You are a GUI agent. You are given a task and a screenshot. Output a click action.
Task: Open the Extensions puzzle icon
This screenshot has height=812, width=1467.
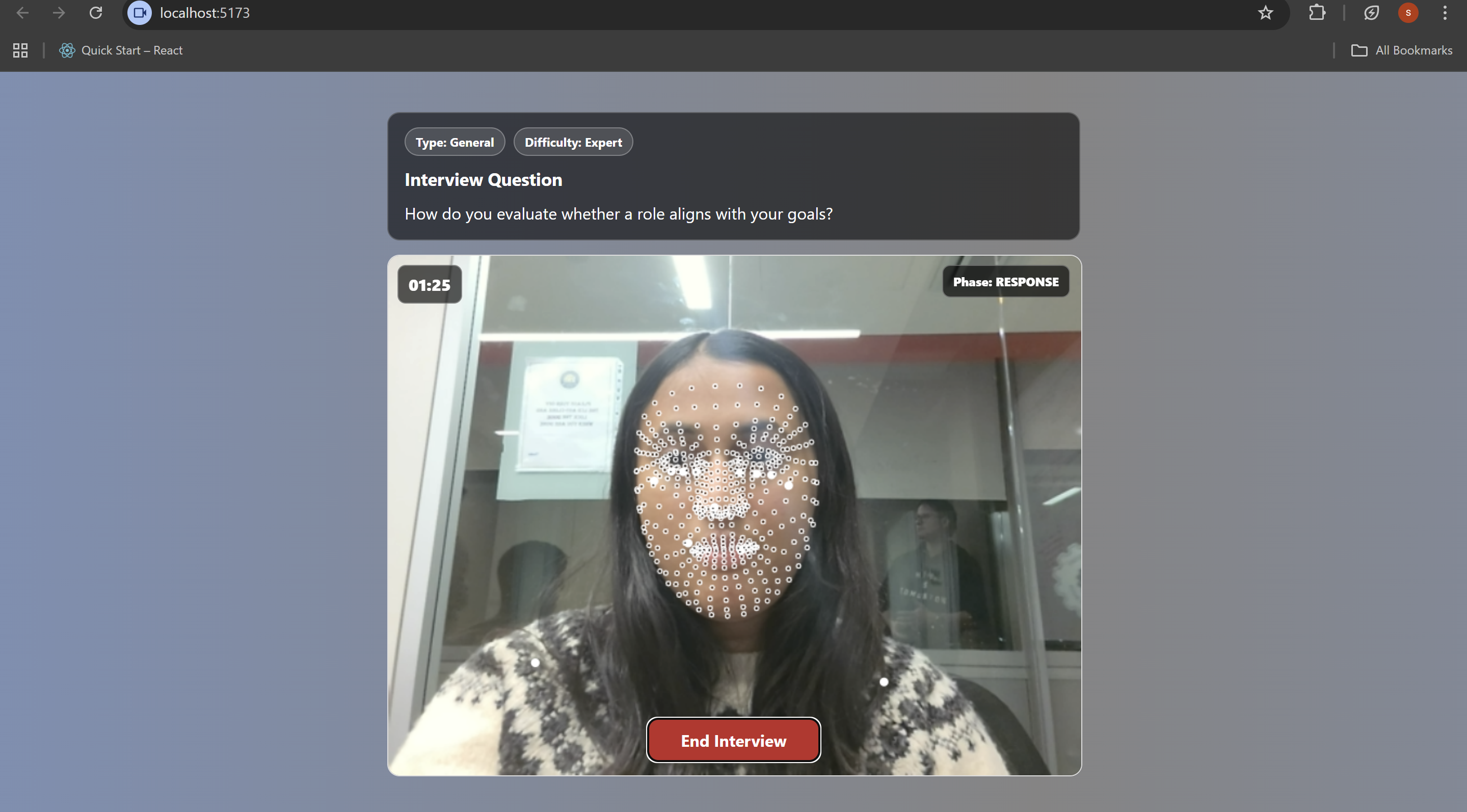click(1317, 13)
